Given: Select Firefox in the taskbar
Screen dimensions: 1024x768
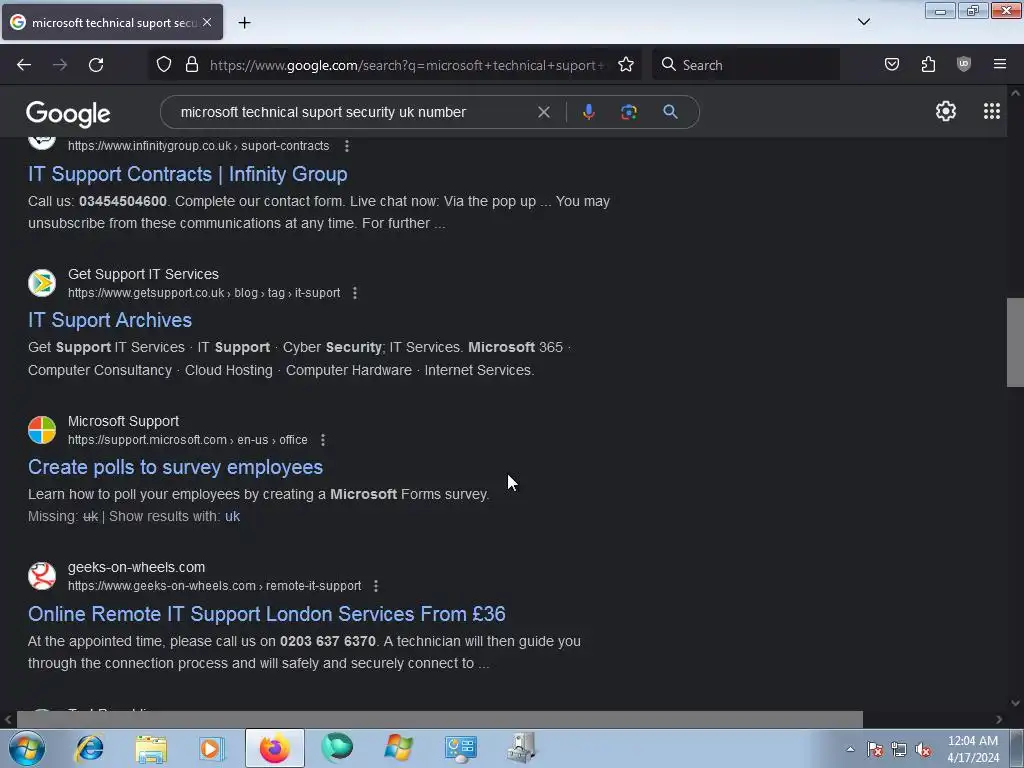Looking at the screenshot, I should [275, 748].
